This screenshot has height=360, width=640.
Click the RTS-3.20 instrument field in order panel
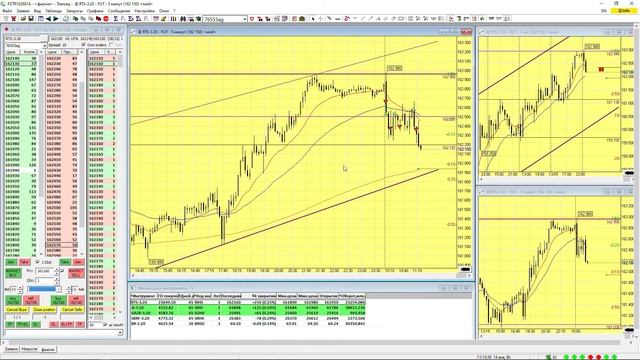click(x=25, y=38)
